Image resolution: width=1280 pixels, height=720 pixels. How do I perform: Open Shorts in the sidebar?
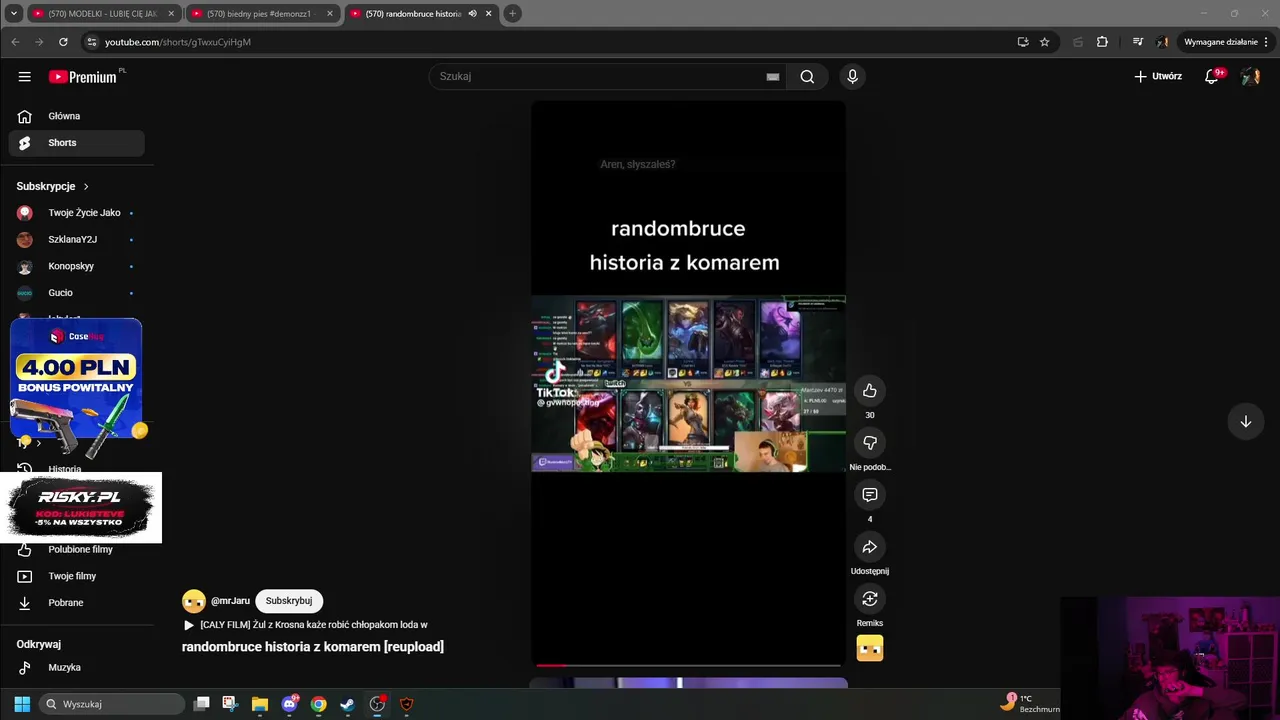(x=77, y=143)
